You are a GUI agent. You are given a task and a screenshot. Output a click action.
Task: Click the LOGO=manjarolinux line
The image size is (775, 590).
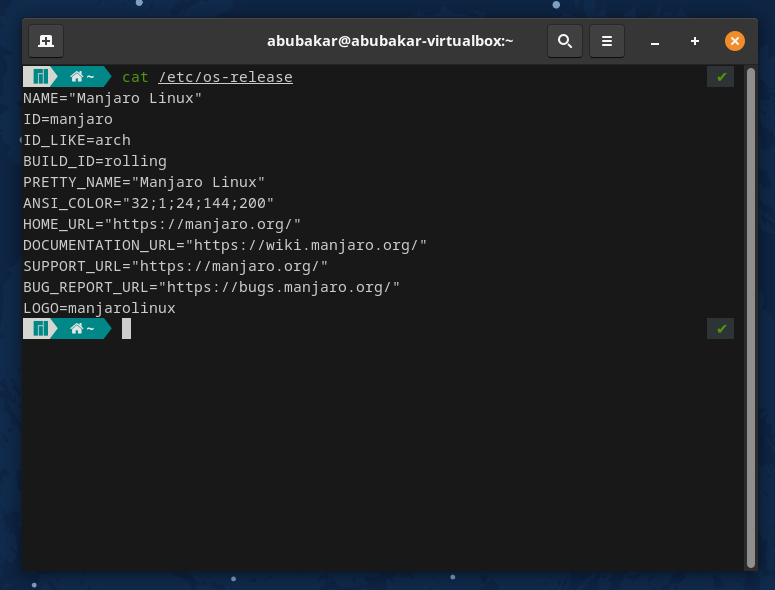(x=99, y=308)
